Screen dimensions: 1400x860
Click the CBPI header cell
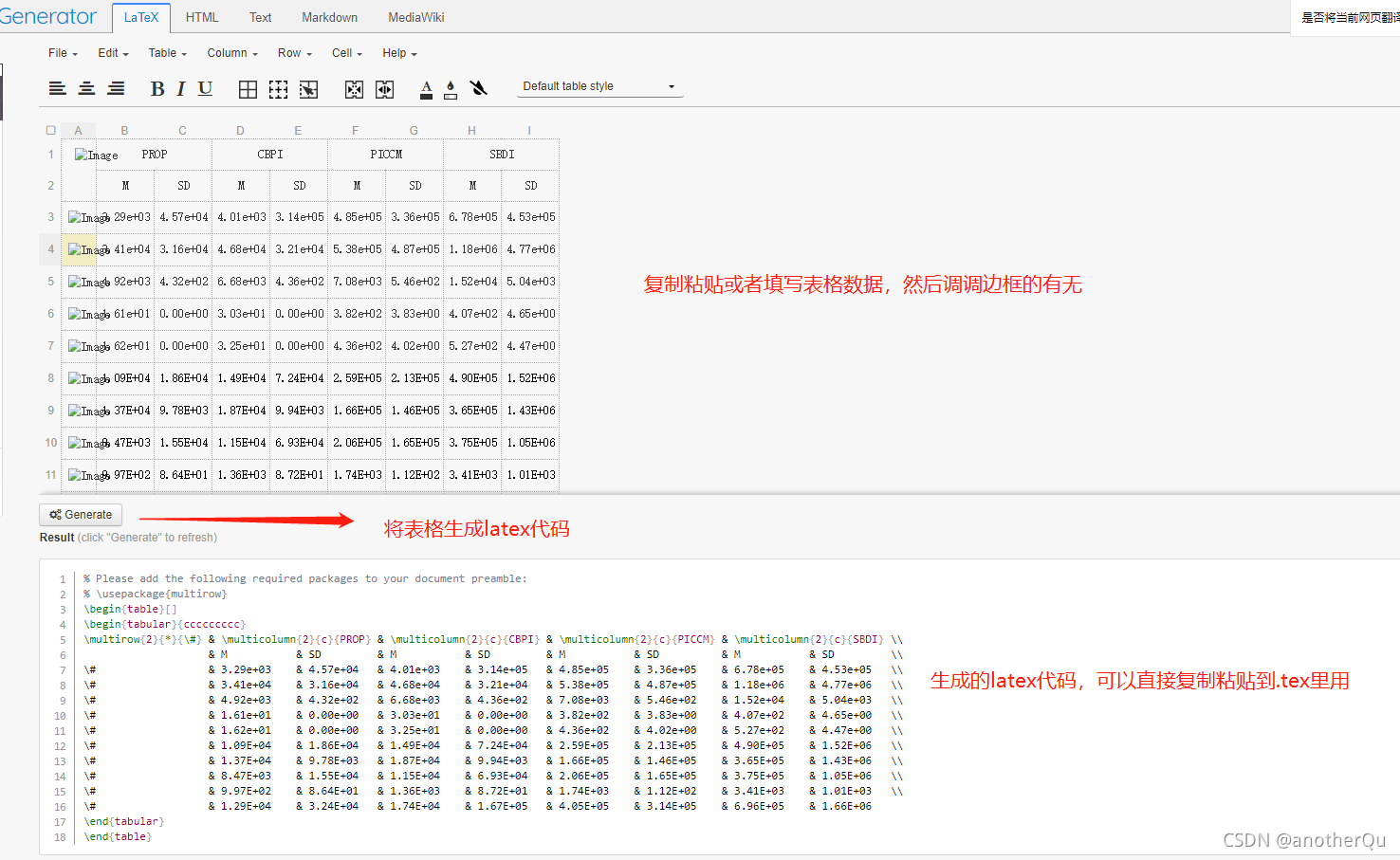[x=270, y=155]
